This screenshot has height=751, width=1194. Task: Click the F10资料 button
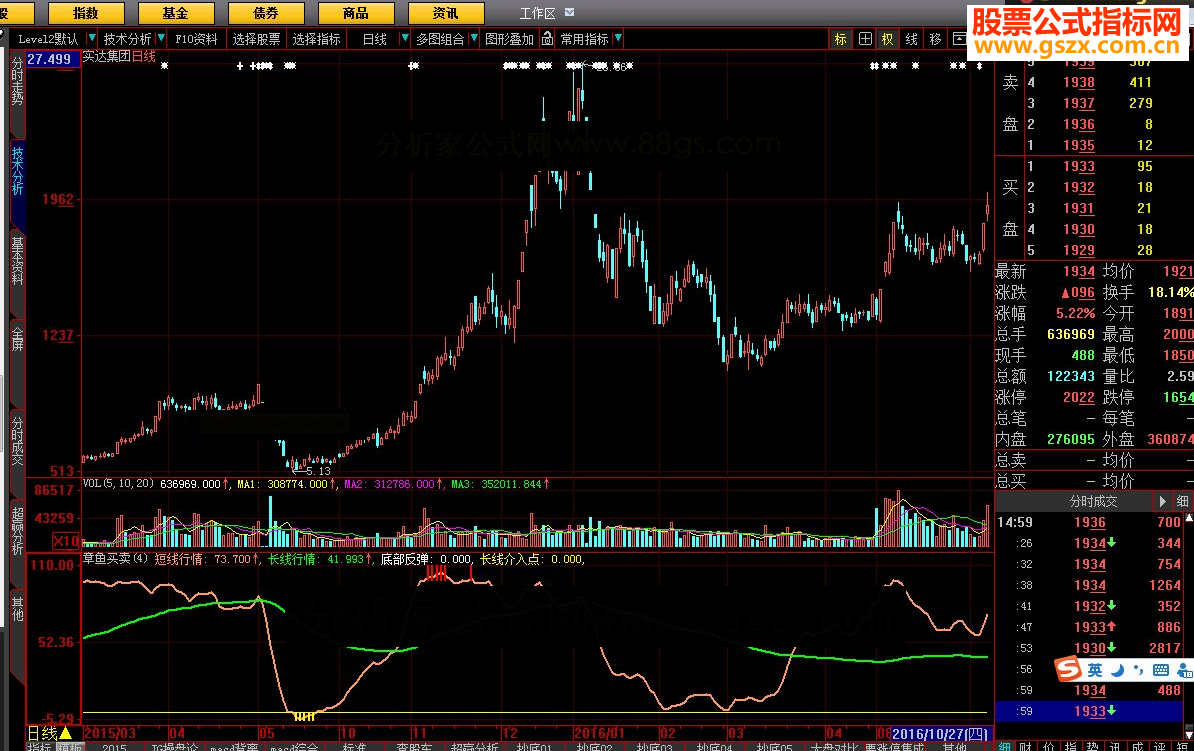[x=196, y=39]
